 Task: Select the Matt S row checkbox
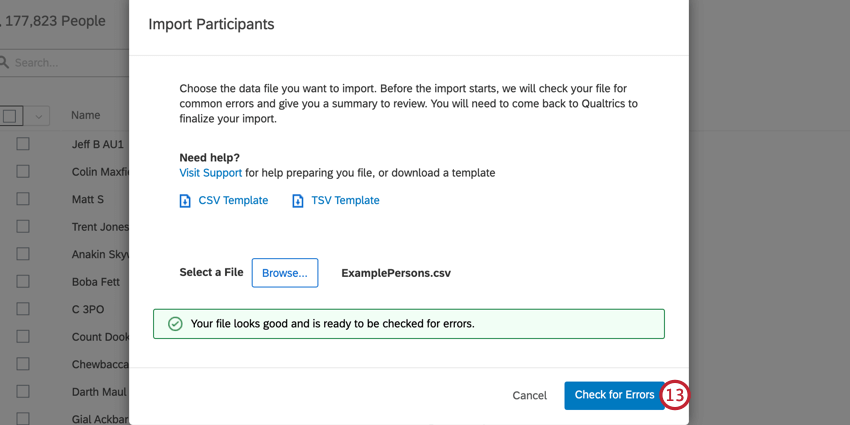click(23, 199)
